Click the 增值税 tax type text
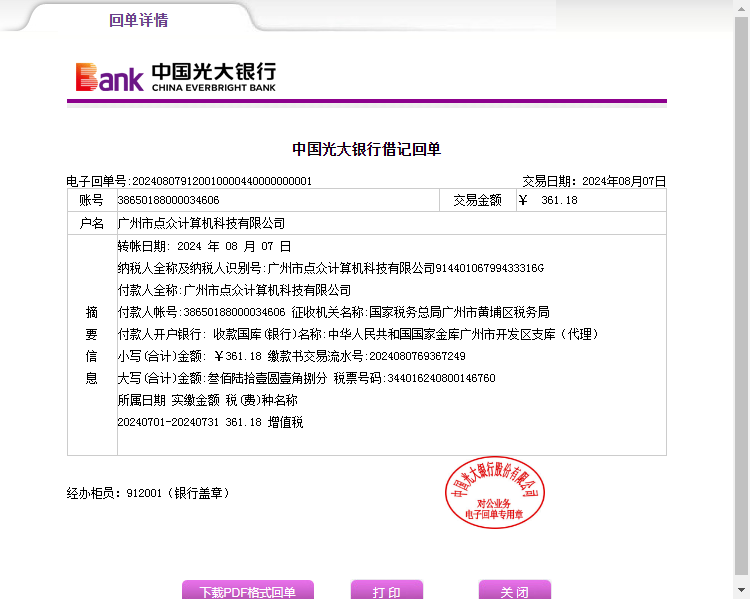Screen dimensions: 750x599 click(x=286, y=422)
